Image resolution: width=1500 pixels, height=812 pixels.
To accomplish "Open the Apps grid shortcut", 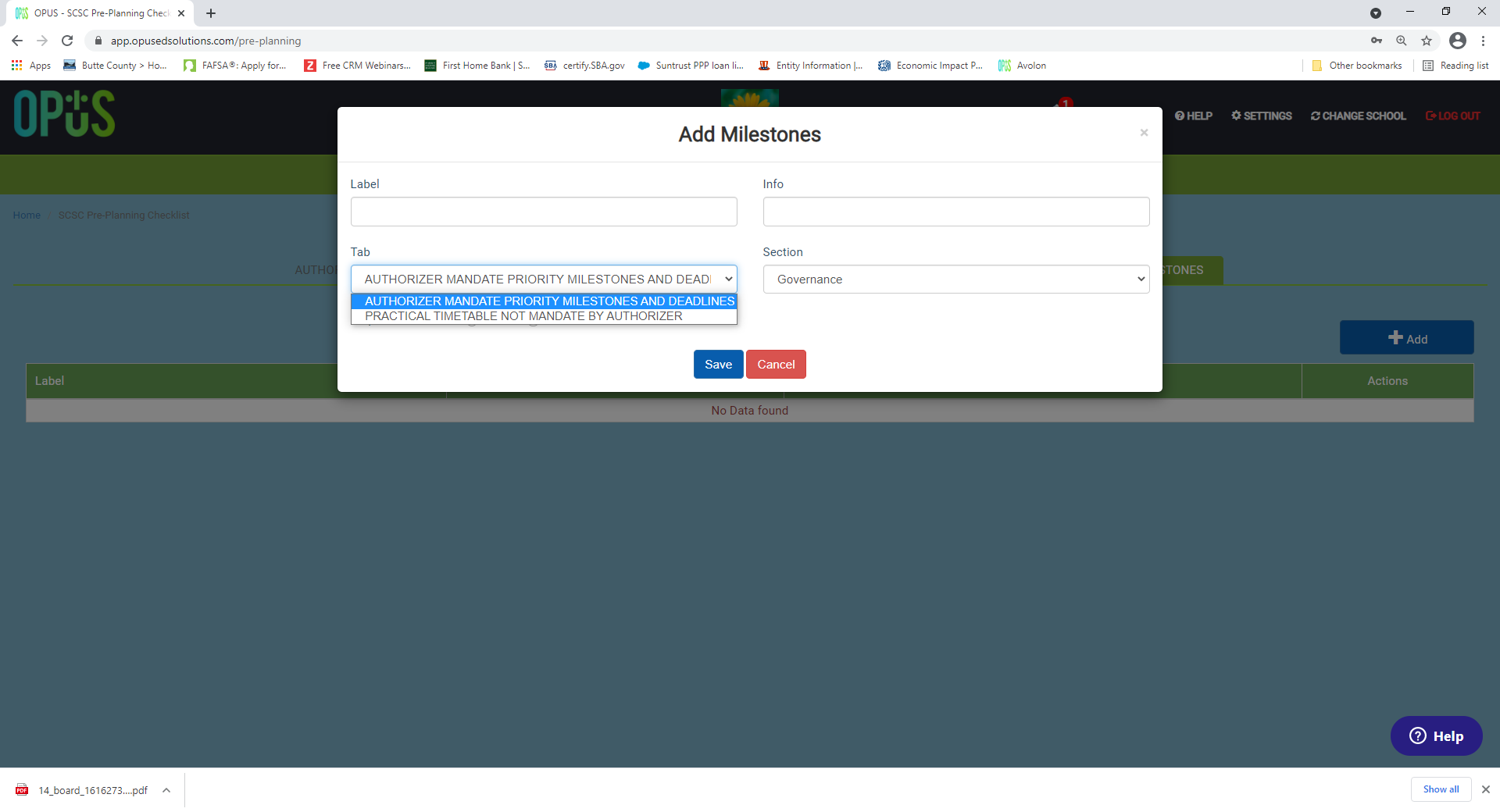I will click(31, 66).
